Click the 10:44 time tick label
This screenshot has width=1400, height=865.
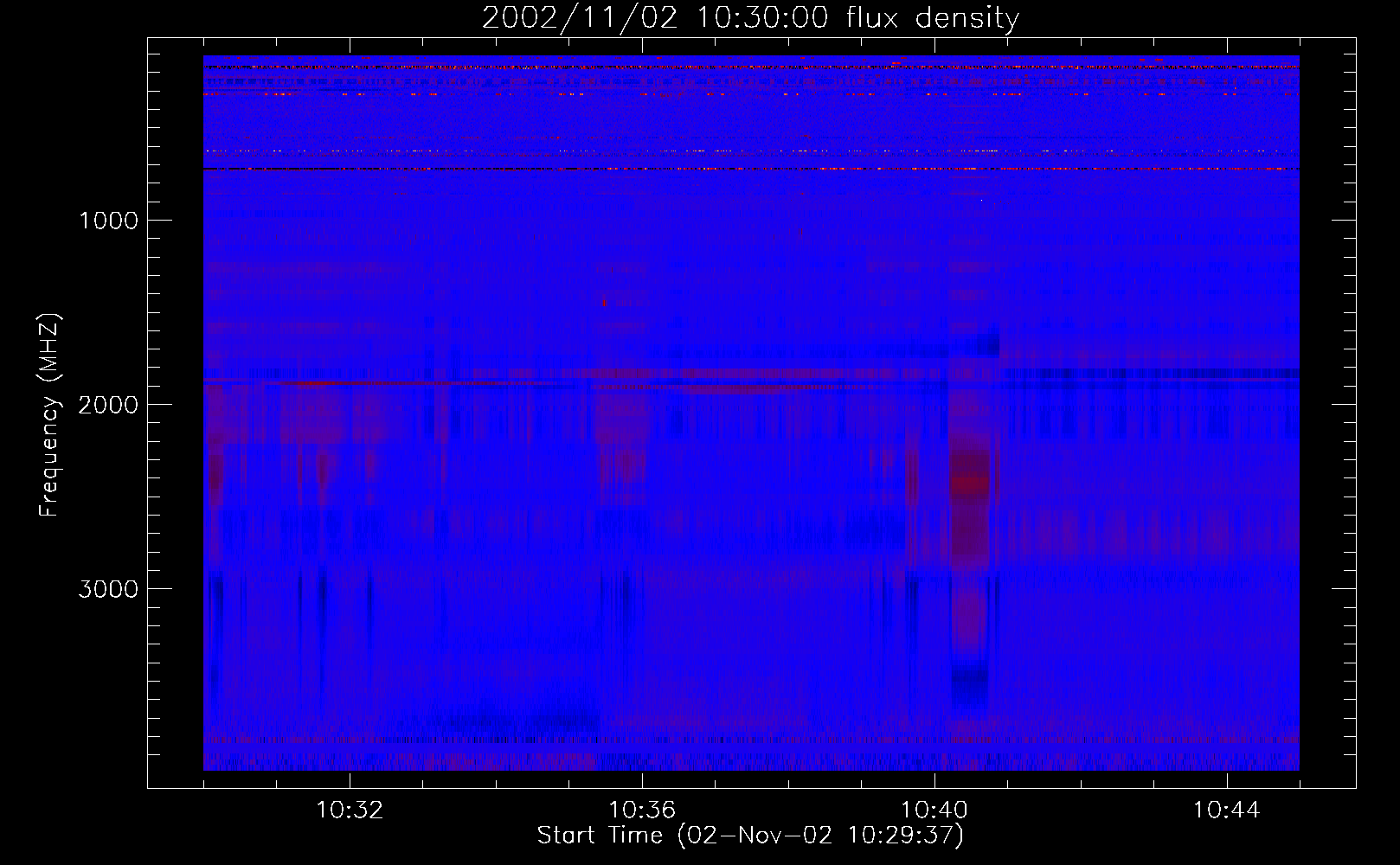click(1227, 811)
